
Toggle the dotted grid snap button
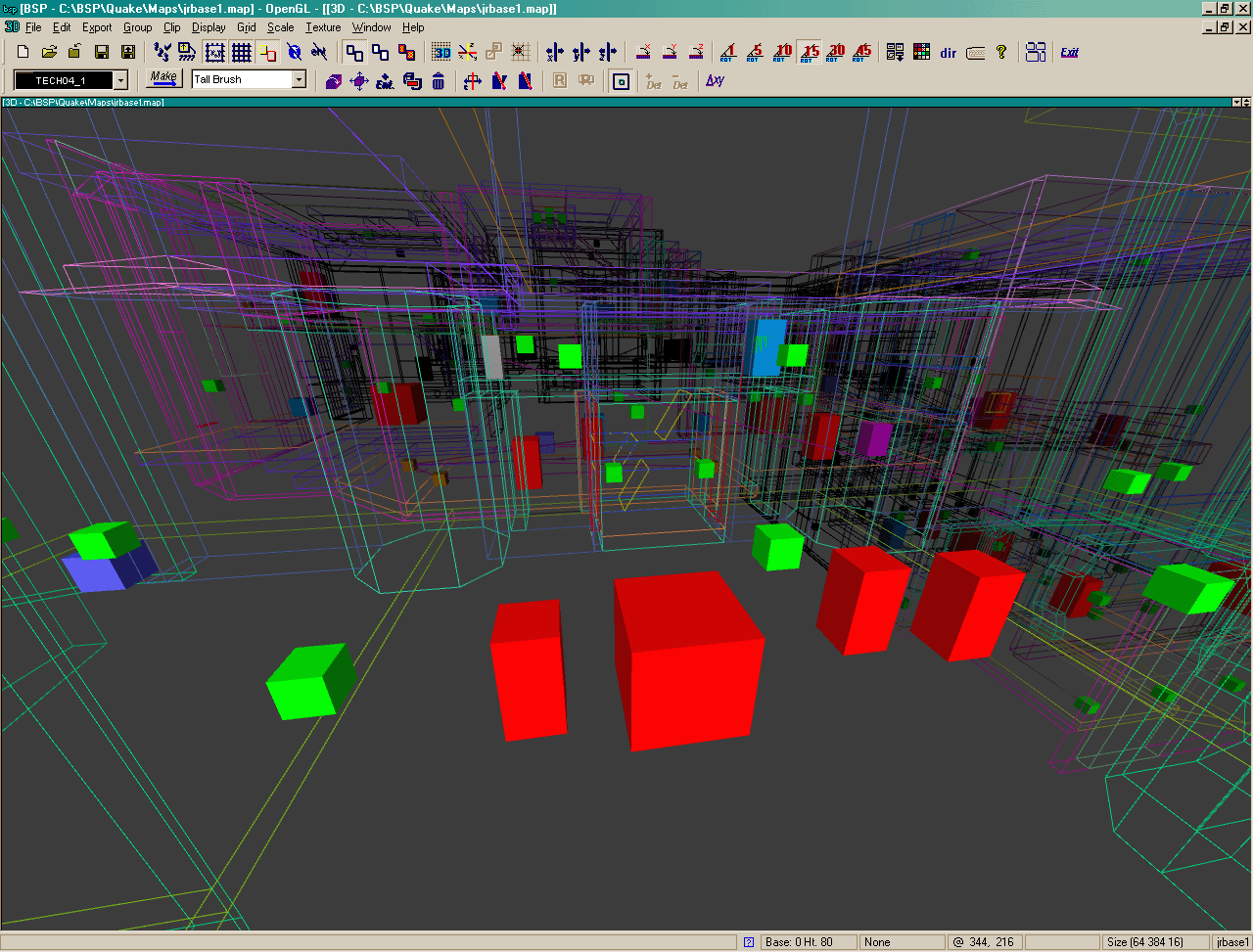[x=214, y=52]
